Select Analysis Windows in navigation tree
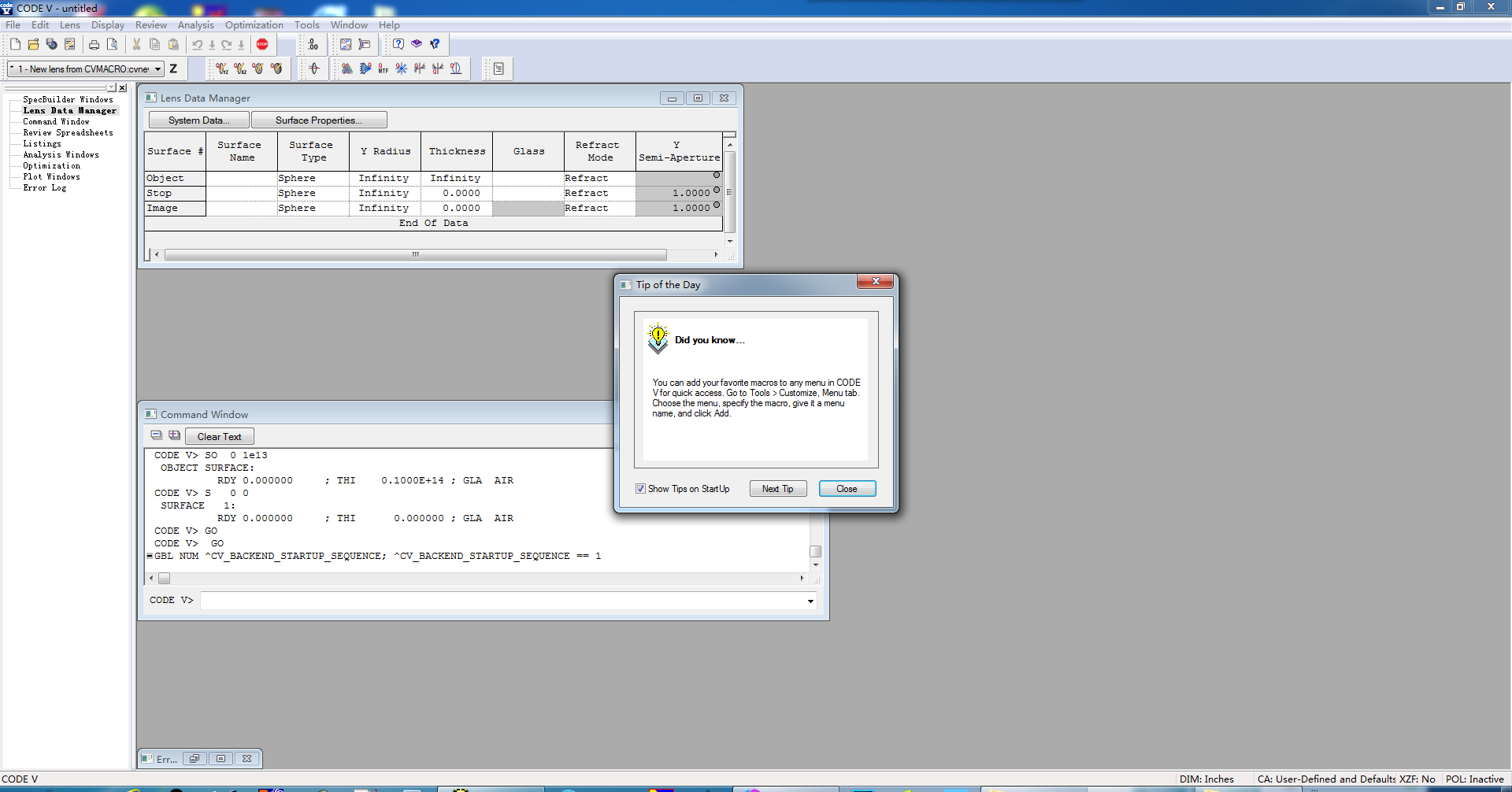The image size is (1512, 792). 61,154
